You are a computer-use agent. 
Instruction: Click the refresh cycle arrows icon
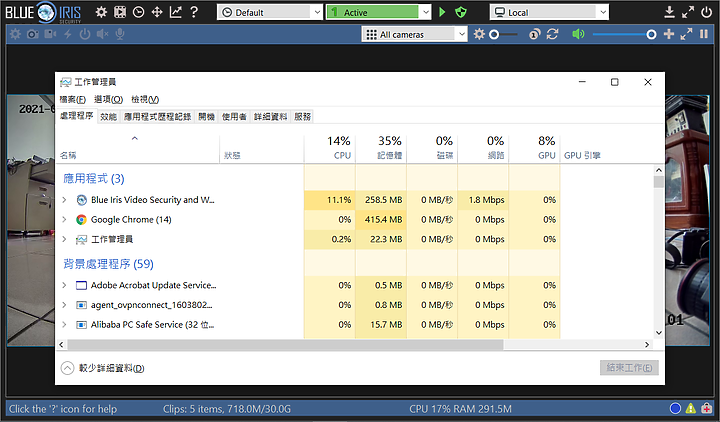tap(552, 34)
